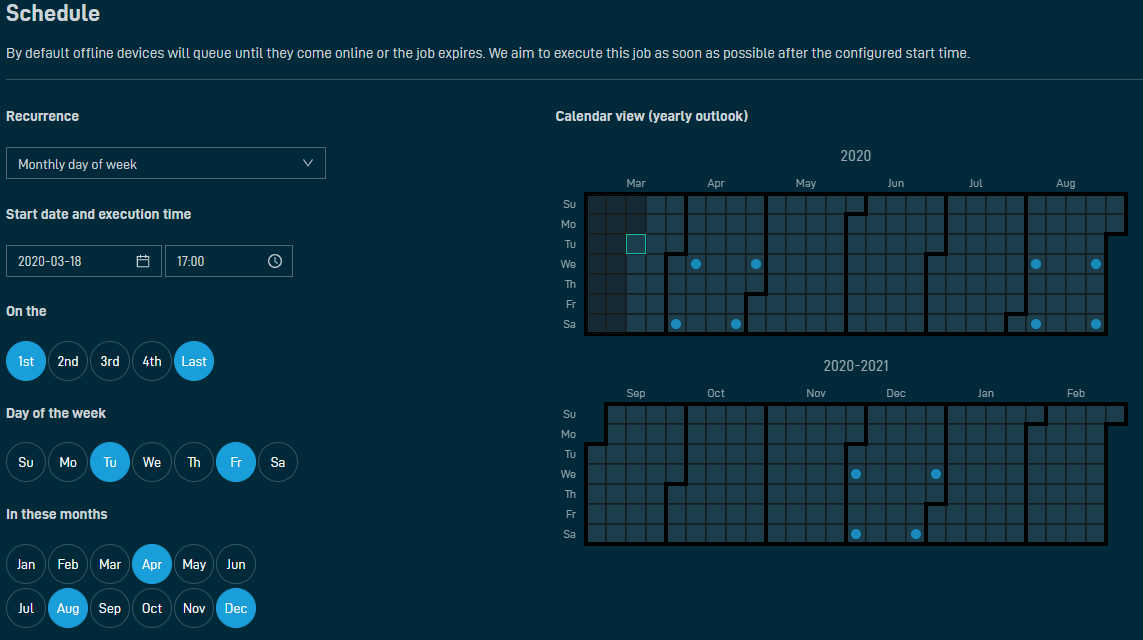Click the 17:00 execution time text
The image size is (1143, 640).
[190, 261]
